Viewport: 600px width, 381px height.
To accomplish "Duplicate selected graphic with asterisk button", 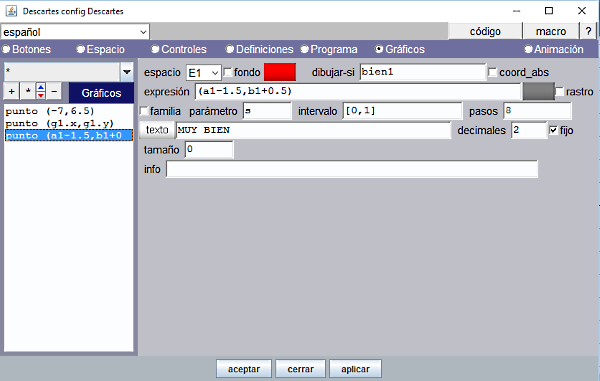I will [28, 92].
